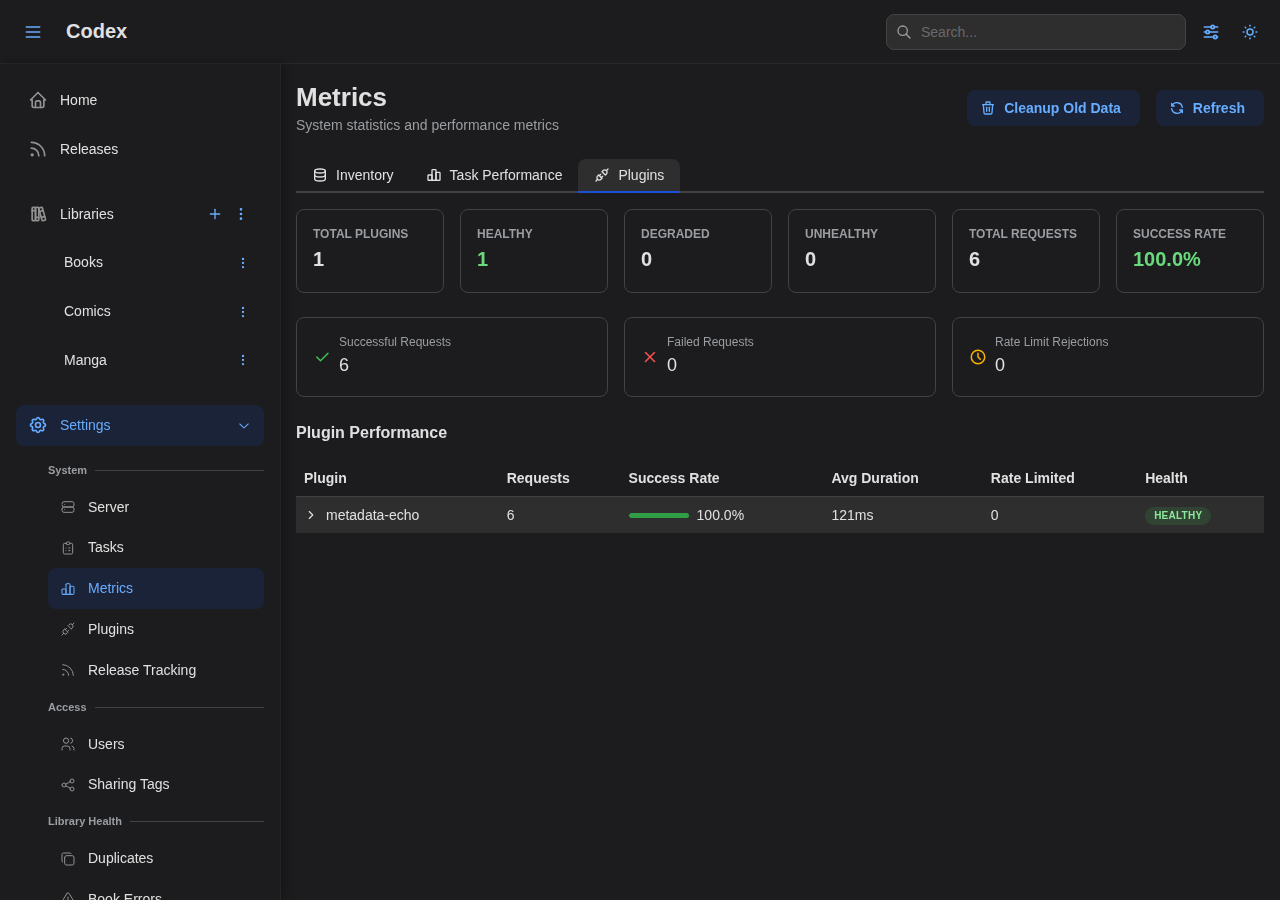Switch to the Task Performance tab
Viewport: 1280px width, 900px height.
[494, 175]
